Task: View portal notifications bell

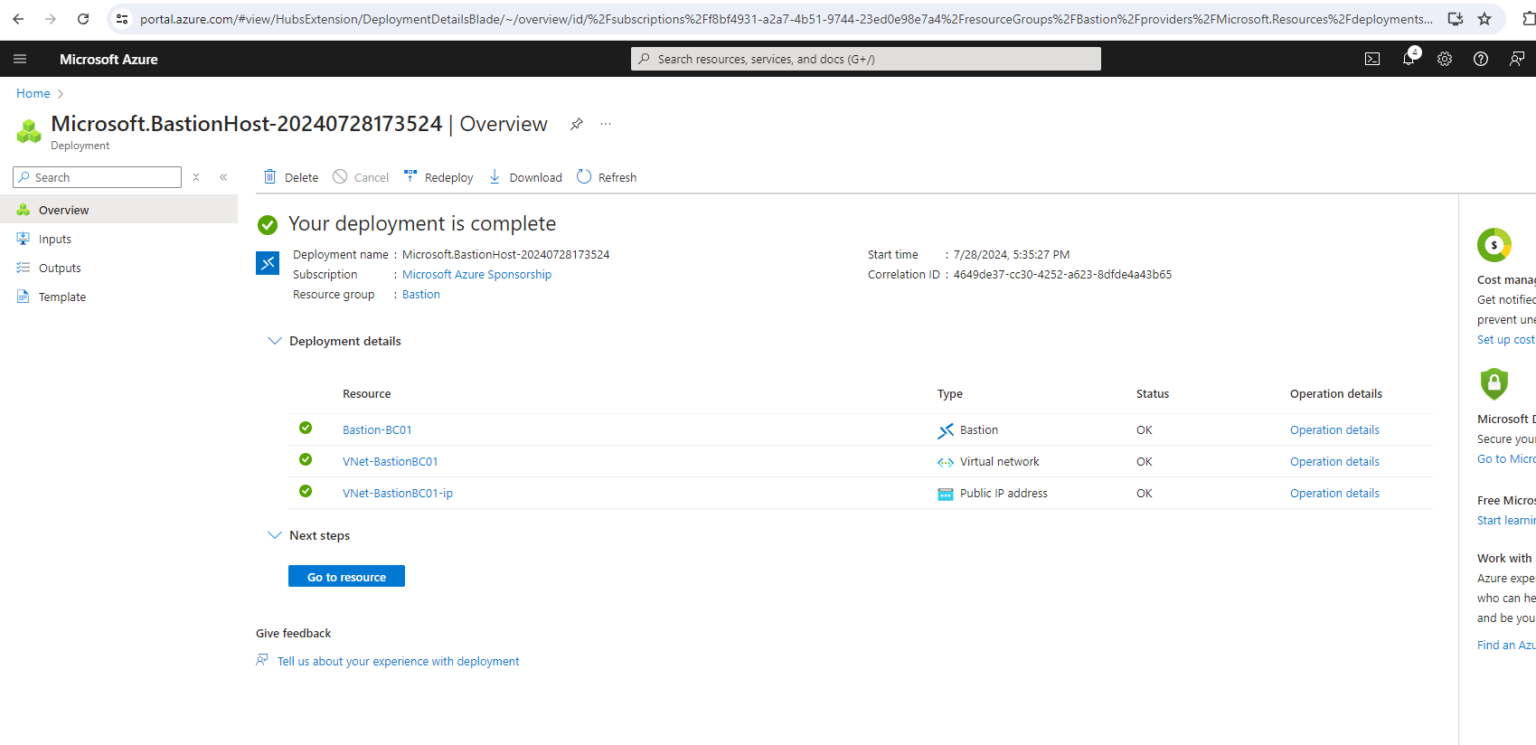Action: [1408, 59]
